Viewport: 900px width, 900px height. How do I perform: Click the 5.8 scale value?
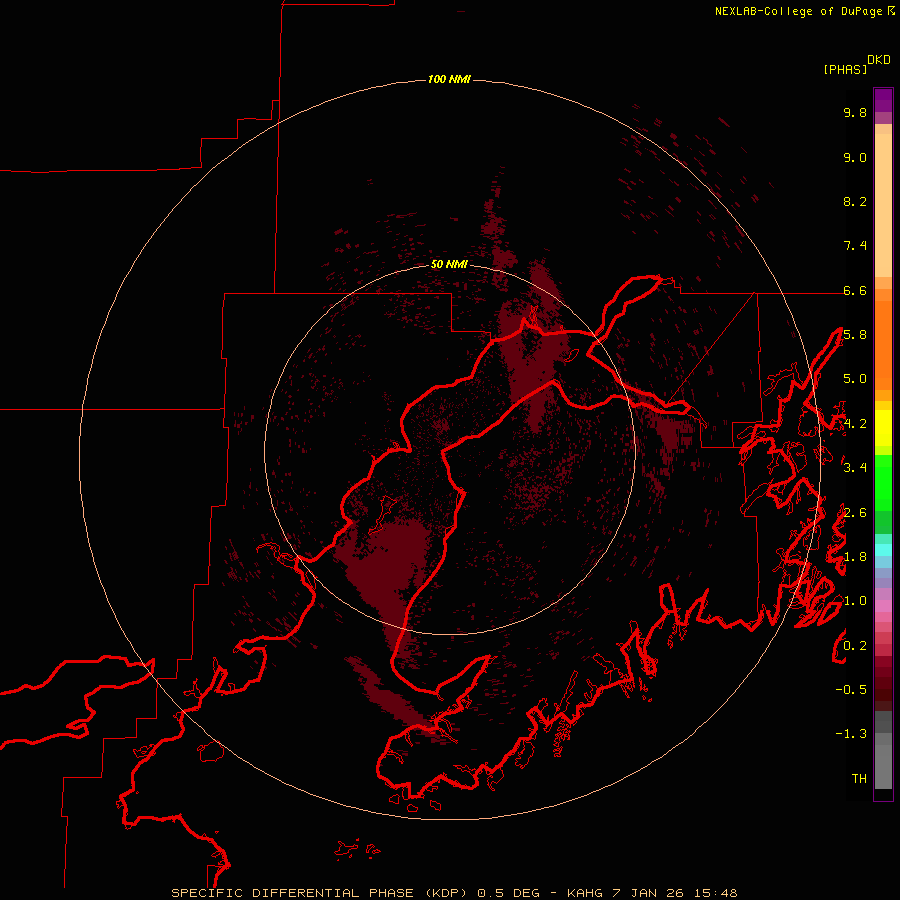coord(855,335)
